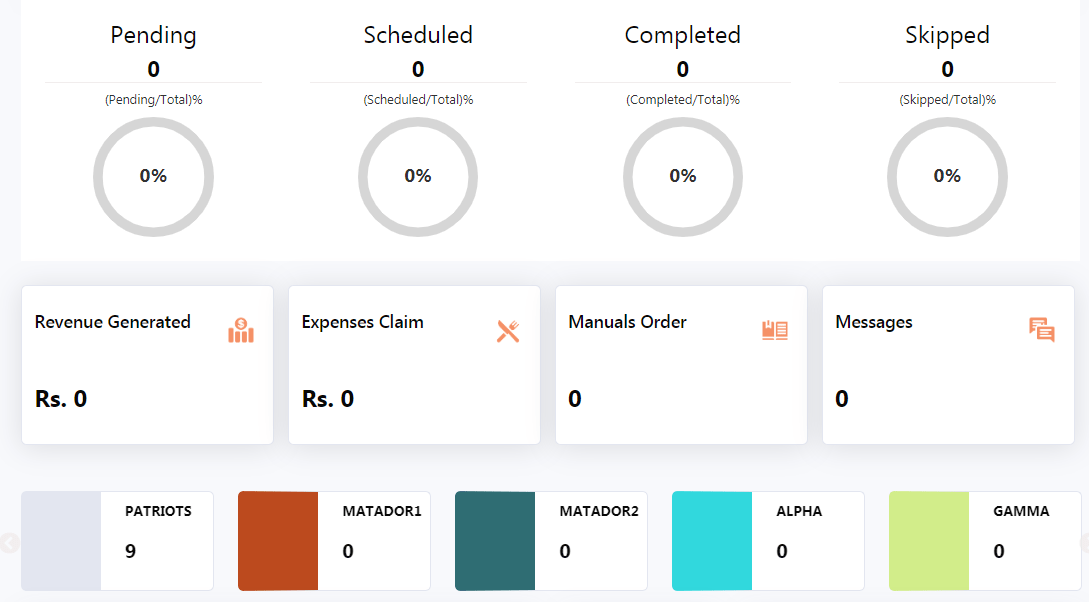Select the ALPHA cyan swatch

[x=712, y=541]
